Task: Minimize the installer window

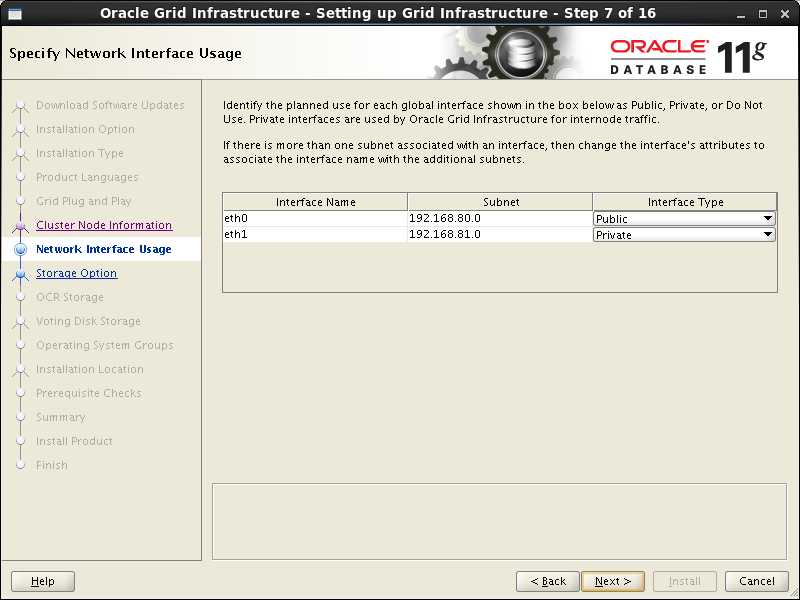Action: (x=741, y=14)
